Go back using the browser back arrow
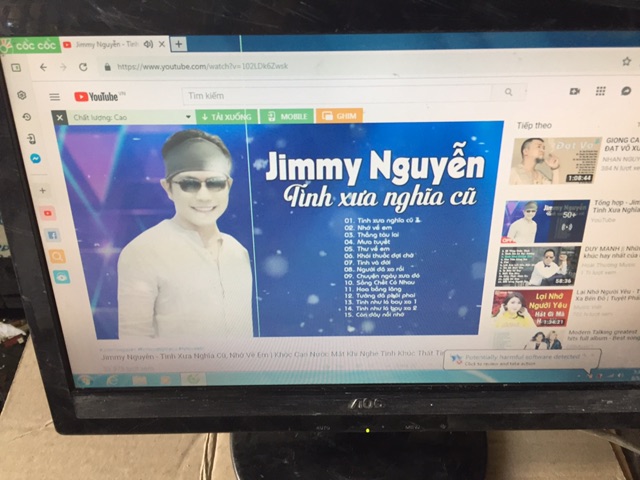 click(43, 67)
